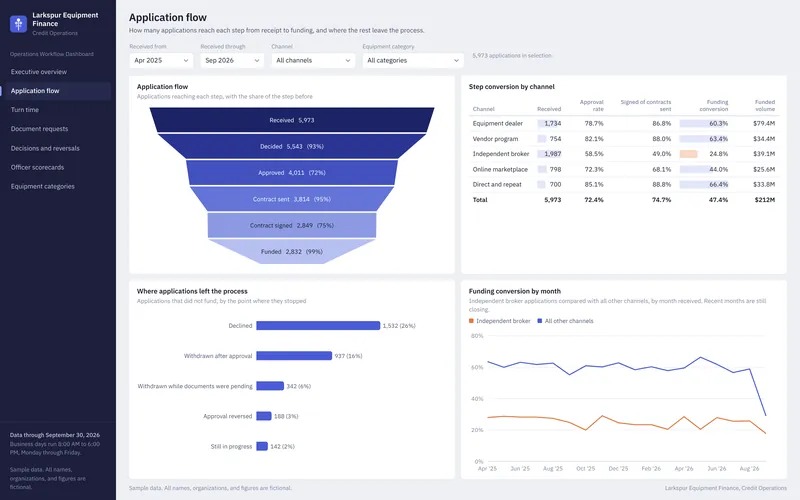
Task: Click the orange Independent broker funding conversion bar
Action: pyautogui.click(x=688, y=154)
